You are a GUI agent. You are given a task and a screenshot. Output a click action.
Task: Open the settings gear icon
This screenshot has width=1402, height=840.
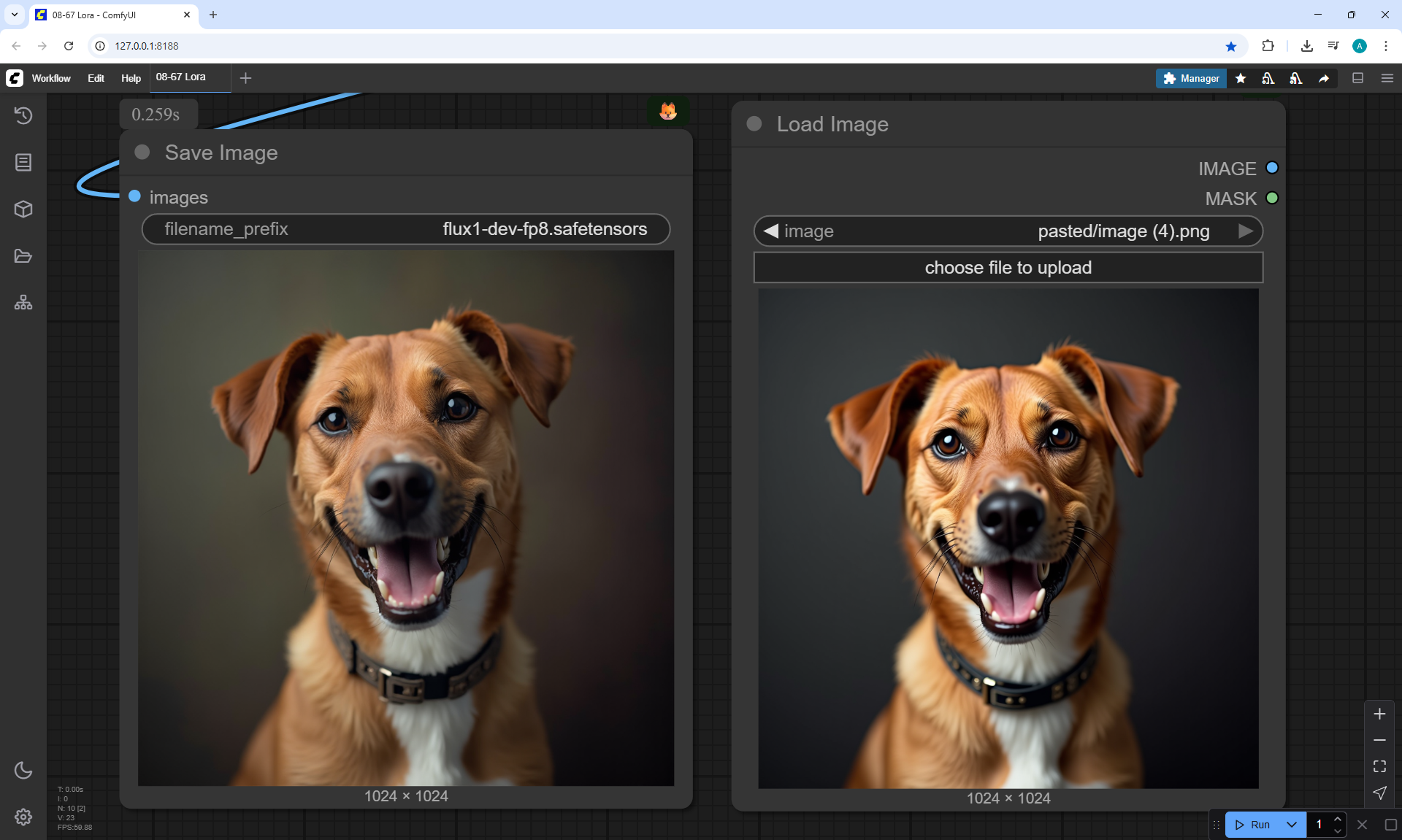tap(23, 817)
